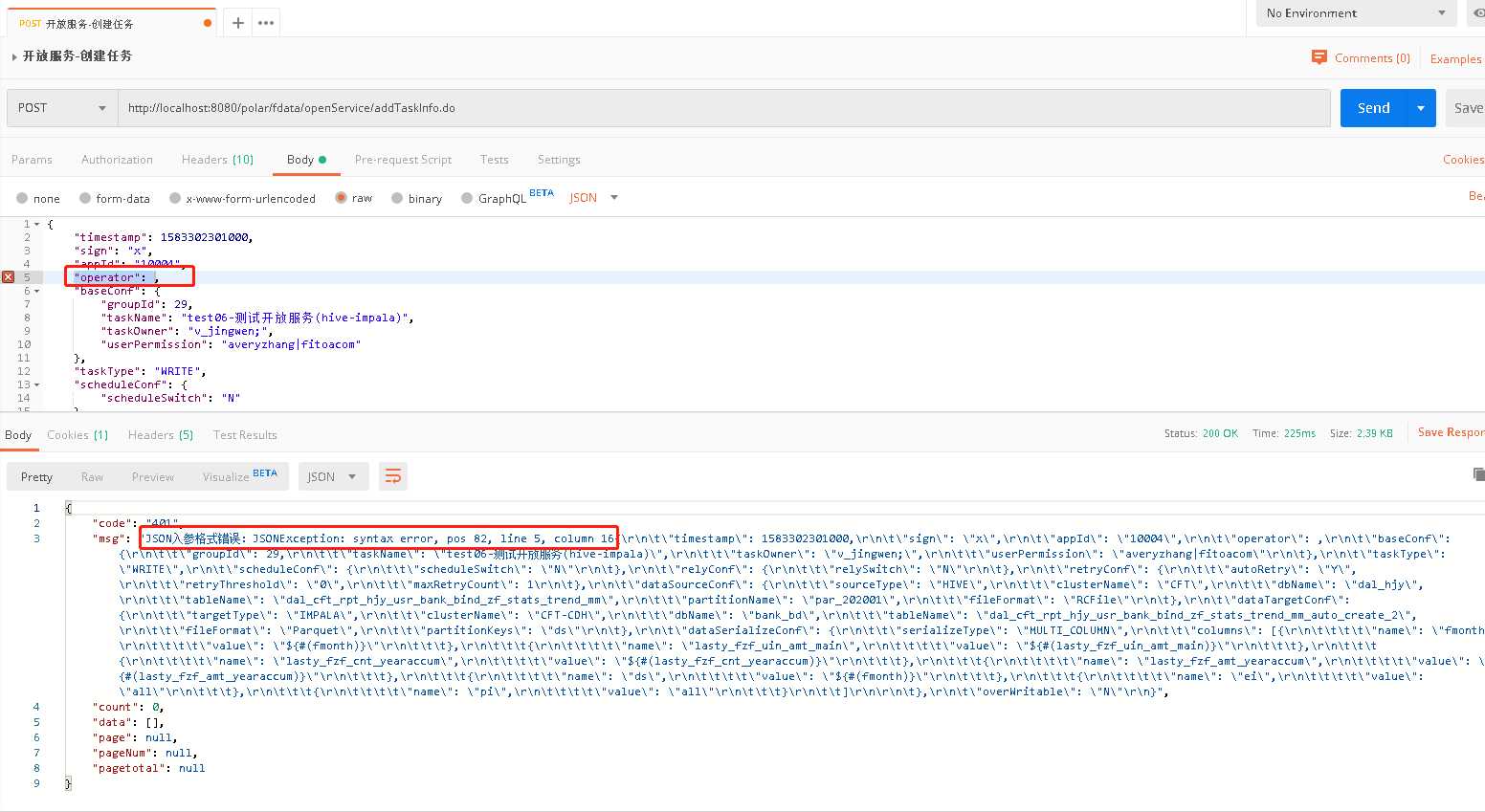
Task: Open the request Headers (10) tab
Action: (x=217, y=160)
